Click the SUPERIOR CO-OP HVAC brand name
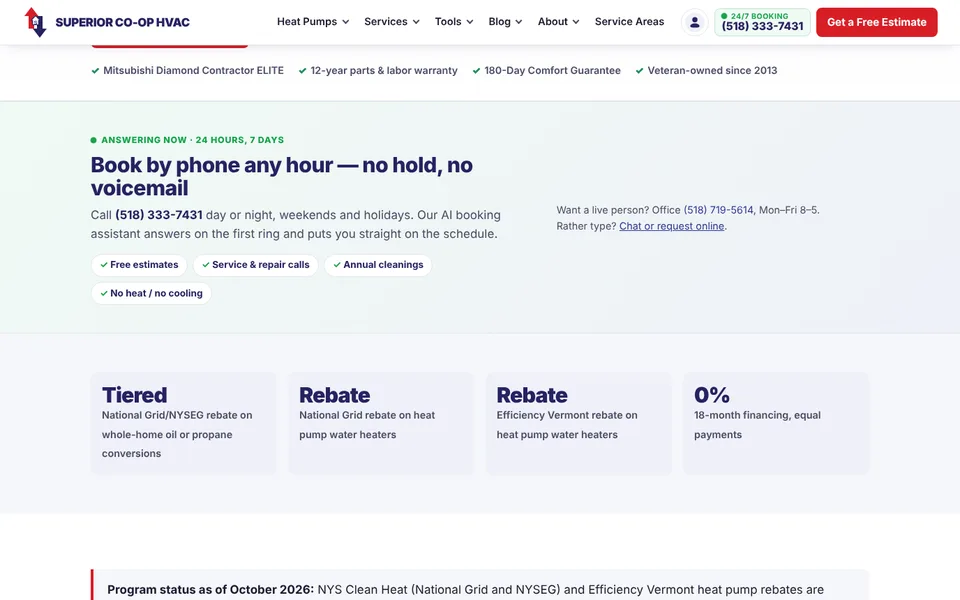 tap(122, 23)
